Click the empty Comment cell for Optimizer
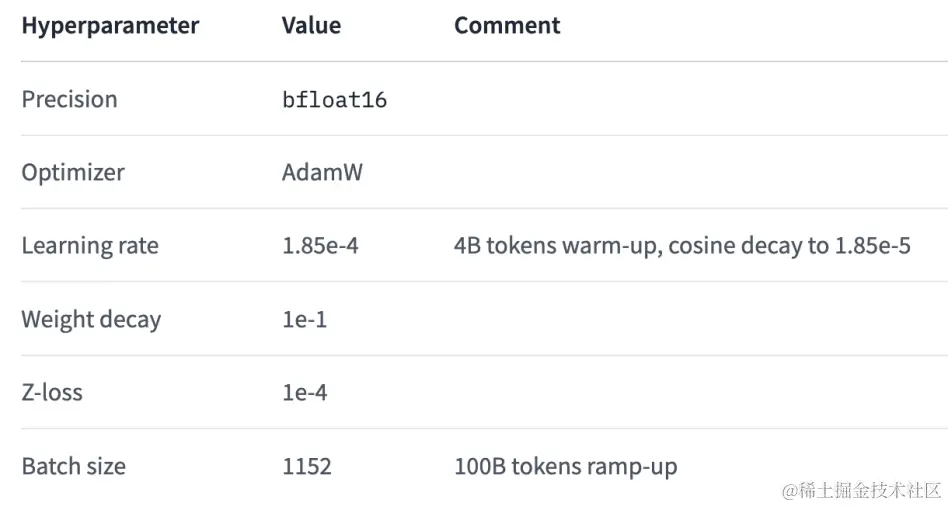Image resolution: width=948 pixels, height=507 pixels. pos(701,172)
